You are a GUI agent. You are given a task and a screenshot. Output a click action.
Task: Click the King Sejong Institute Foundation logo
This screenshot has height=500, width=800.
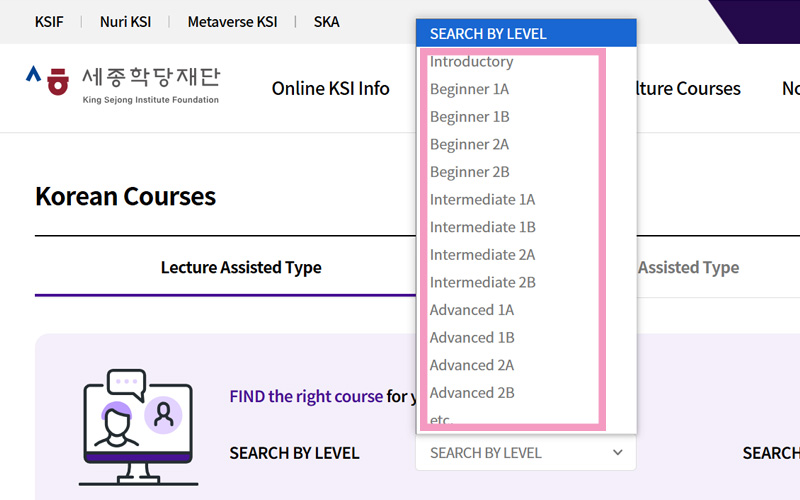122,85
